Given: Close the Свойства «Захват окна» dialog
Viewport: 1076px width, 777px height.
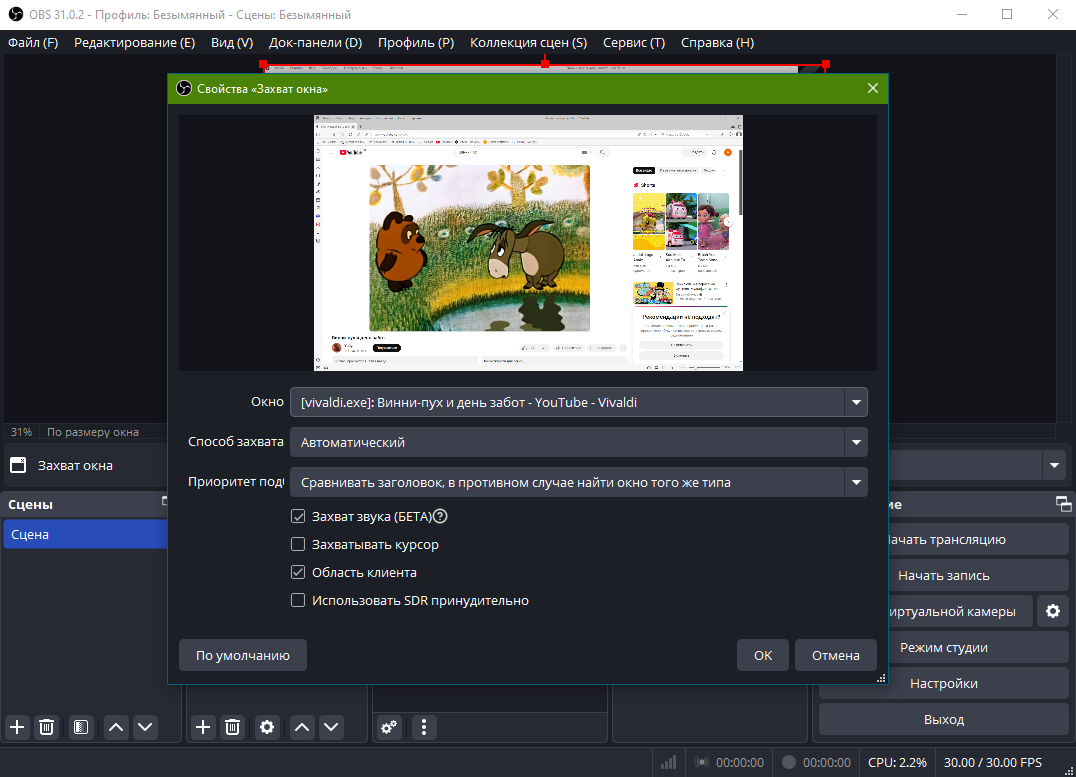Looking at the screenshot, I should 873,89.
